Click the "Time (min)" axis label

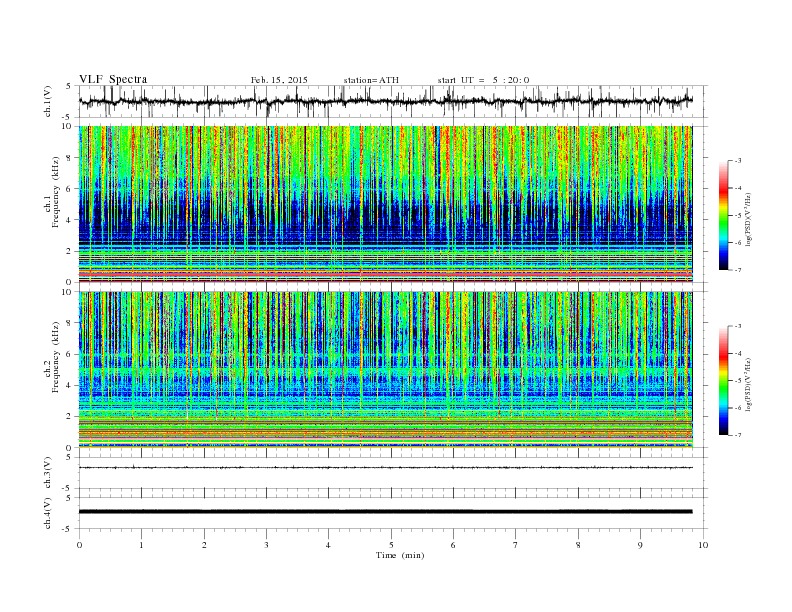click(400, 555)
